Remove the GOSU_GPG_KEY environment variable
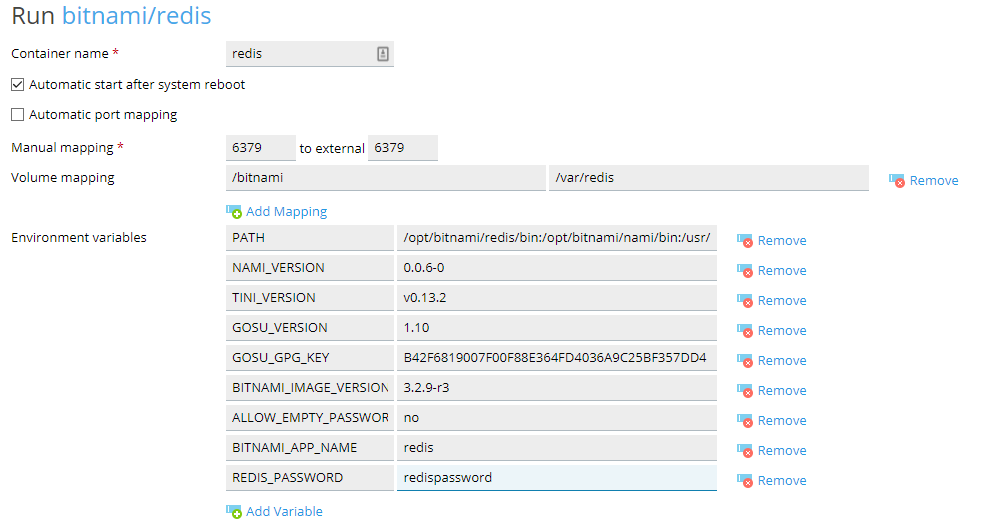This screenshot has height=526, width=993. coord(781,360)
